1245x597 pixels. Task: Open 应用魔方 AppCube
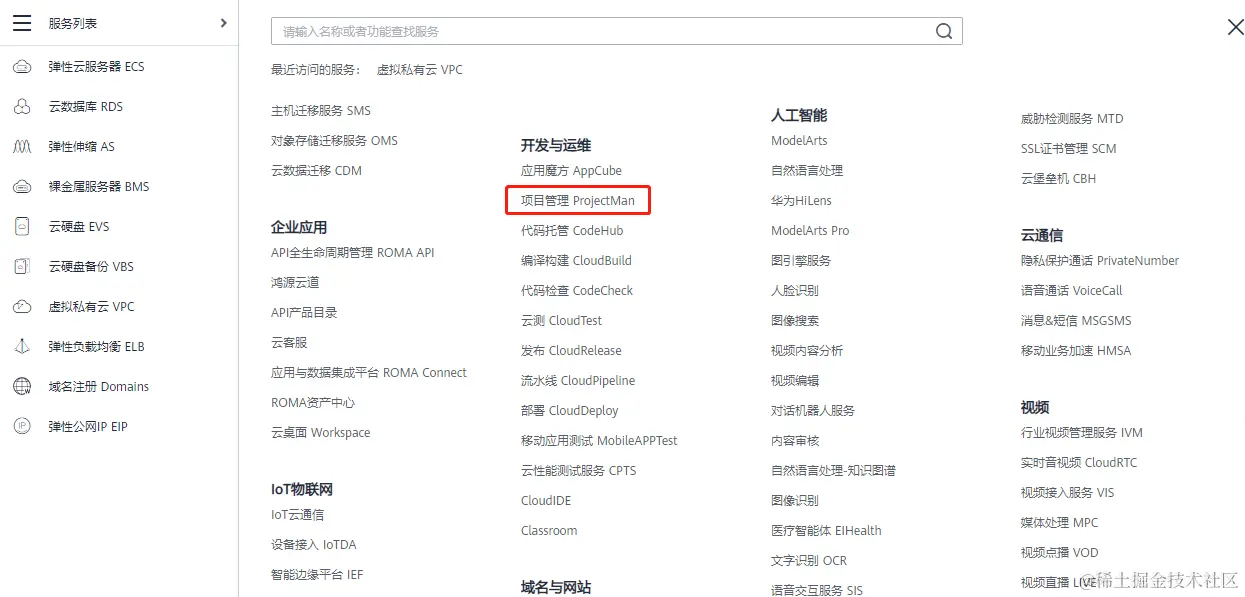point(571,171)
